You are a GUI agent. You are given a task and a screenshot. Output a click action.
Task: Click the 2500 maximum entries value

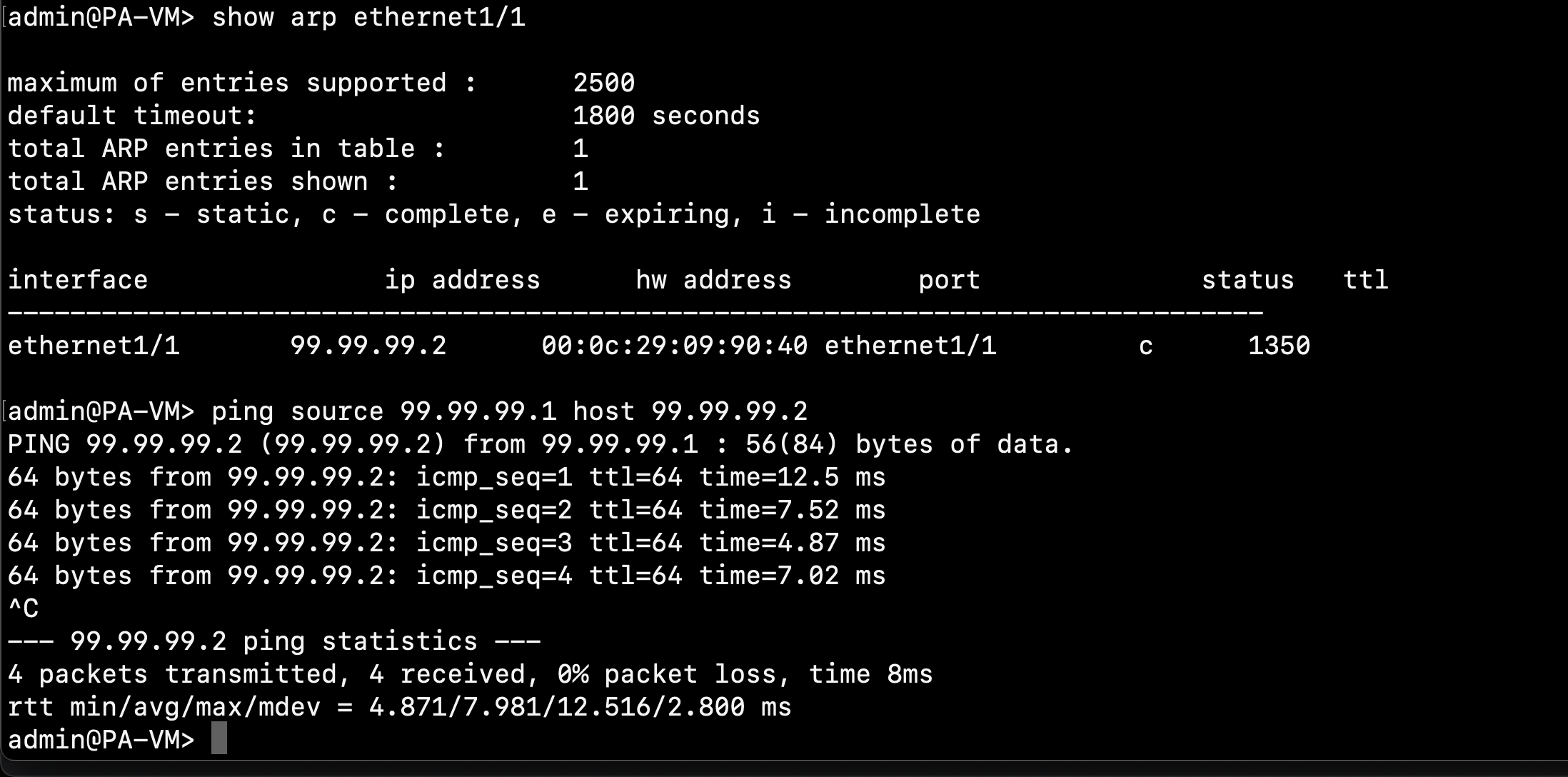point(603,83)
